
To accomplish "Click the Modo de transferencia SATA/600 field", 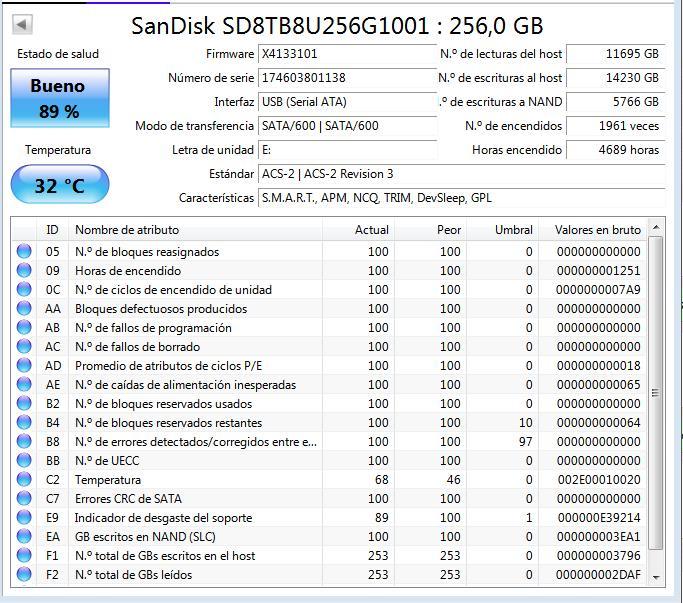I will (347, 126).
